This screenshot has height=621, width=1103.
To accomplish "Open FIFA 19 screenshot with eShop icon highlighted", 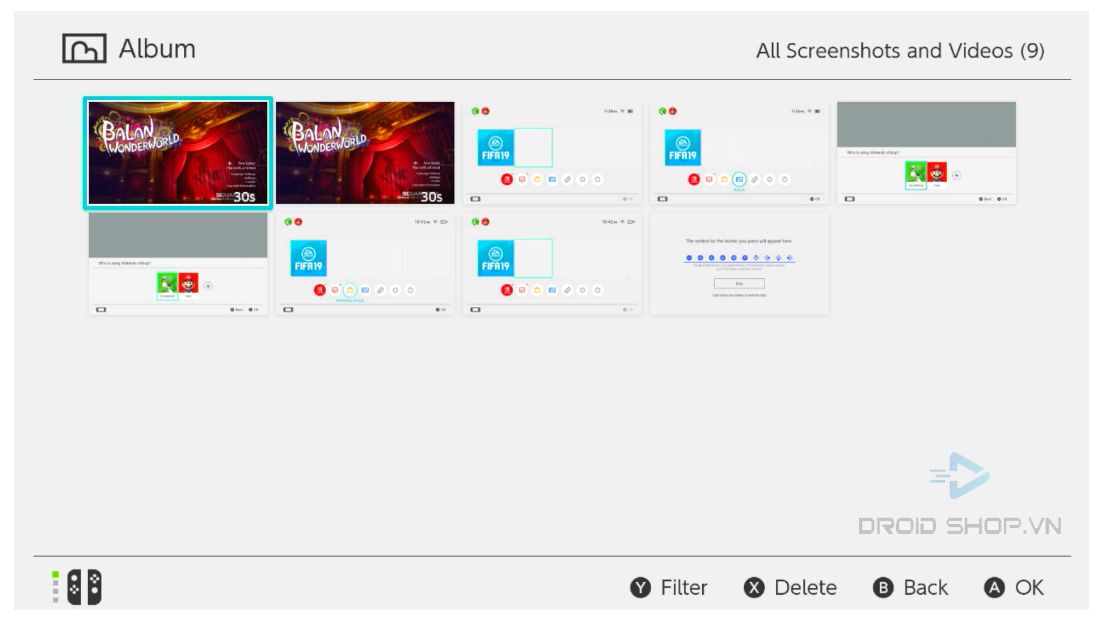I will 365,264.
